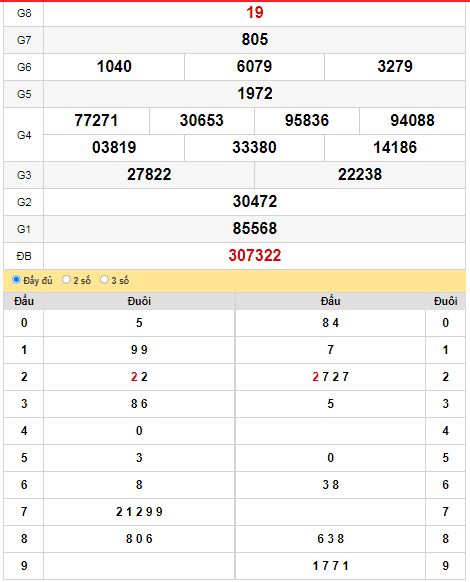This screenshot has width=470, height=582.
Task: Click the G3 number 27822
Action: [149, 175]
